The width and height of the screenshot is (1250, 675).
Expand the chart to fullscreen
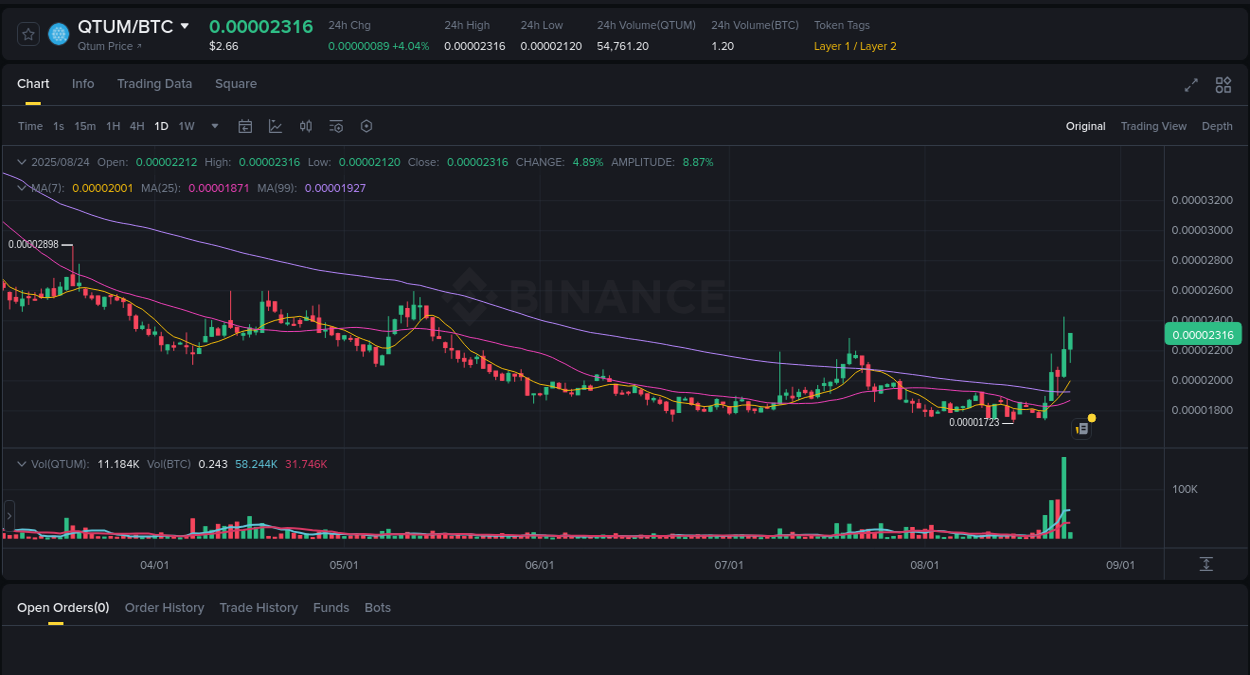point(1190,86)
